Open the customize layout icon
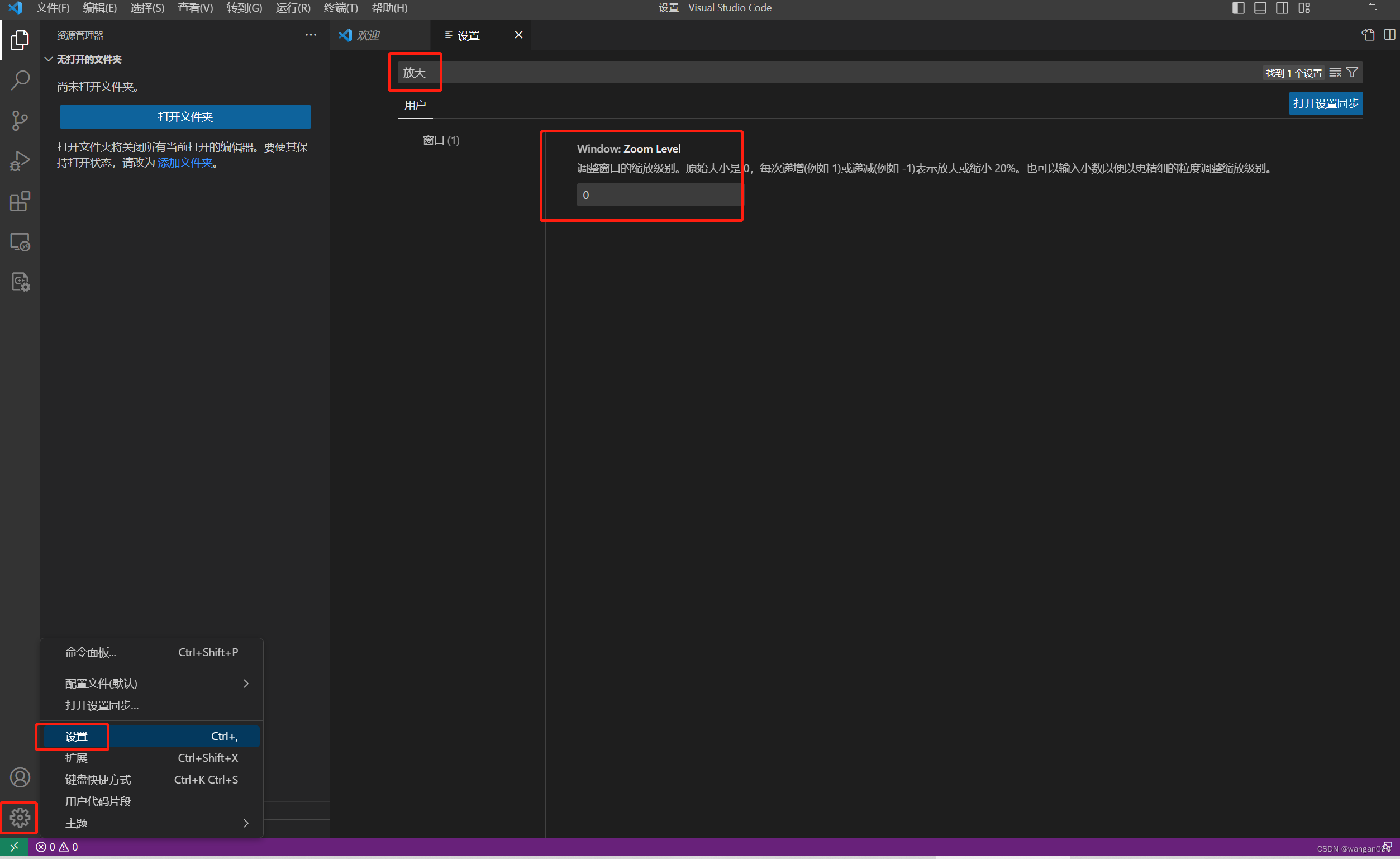 coord(1304,8)
